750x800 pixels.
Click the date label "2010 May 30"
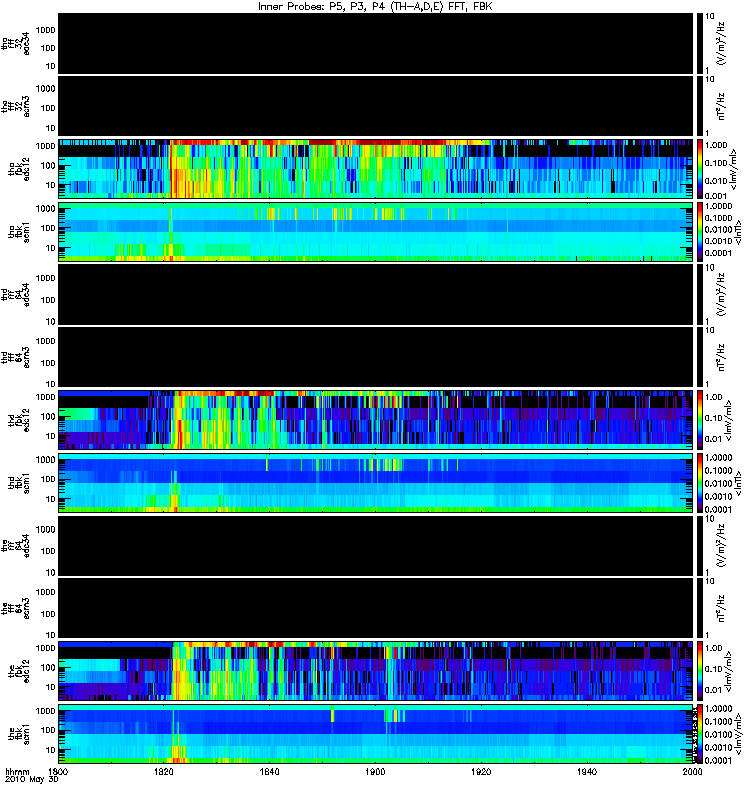(x=32, y=779)
